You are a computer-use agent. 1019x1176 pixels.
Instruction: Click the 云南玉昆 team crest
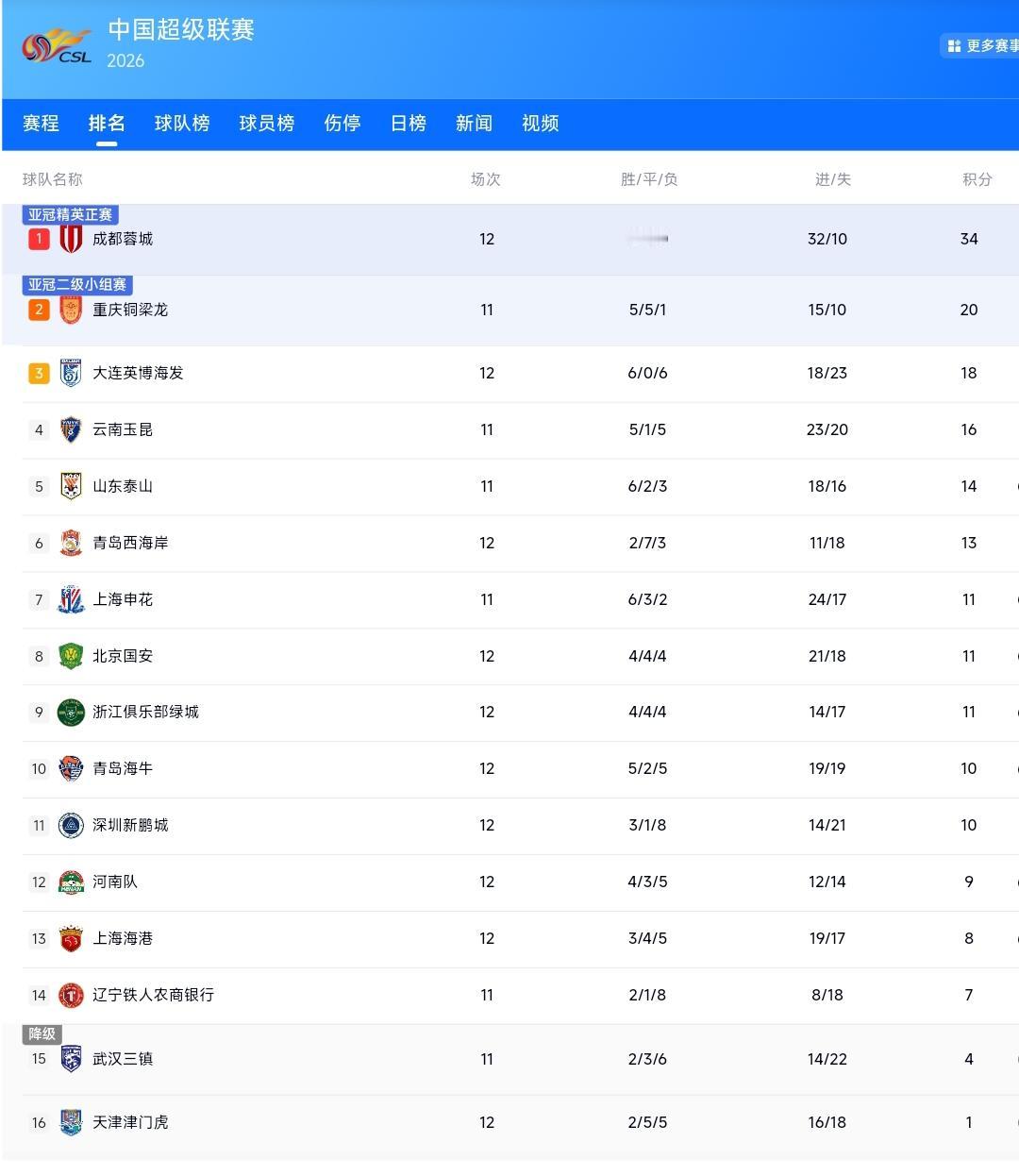pos(71,429)
